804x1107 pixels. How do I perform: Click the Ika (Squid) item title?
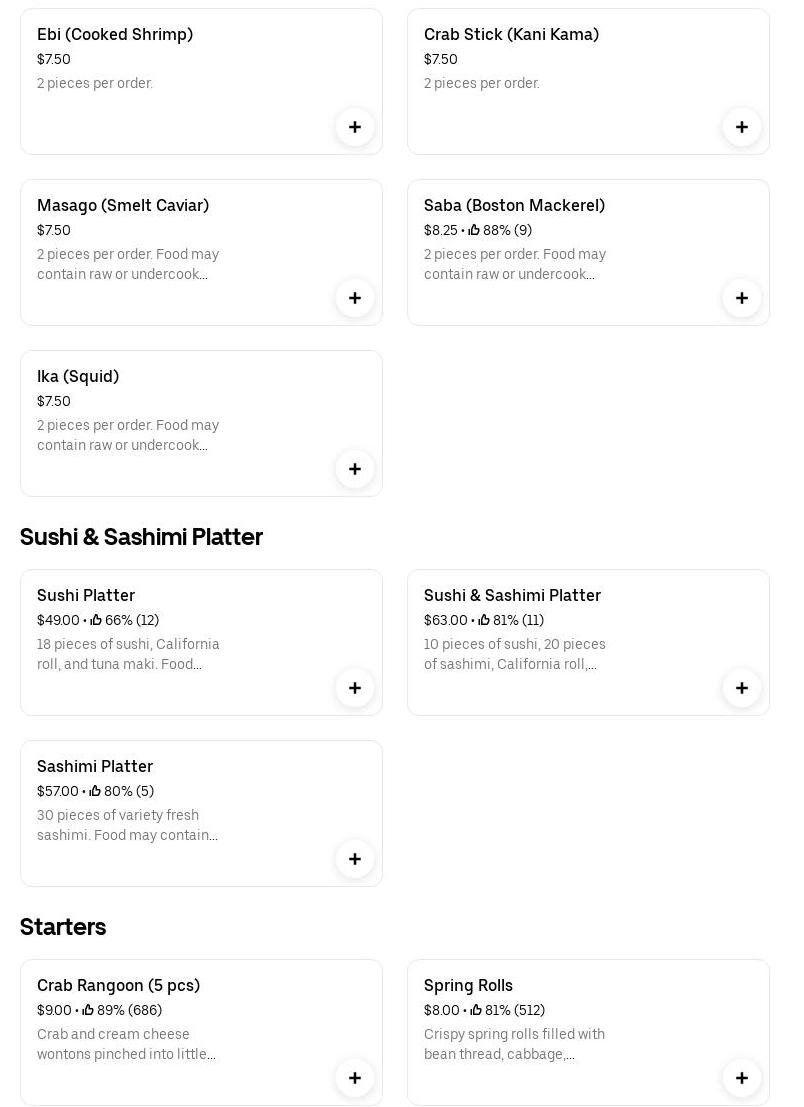coord(78,376)
